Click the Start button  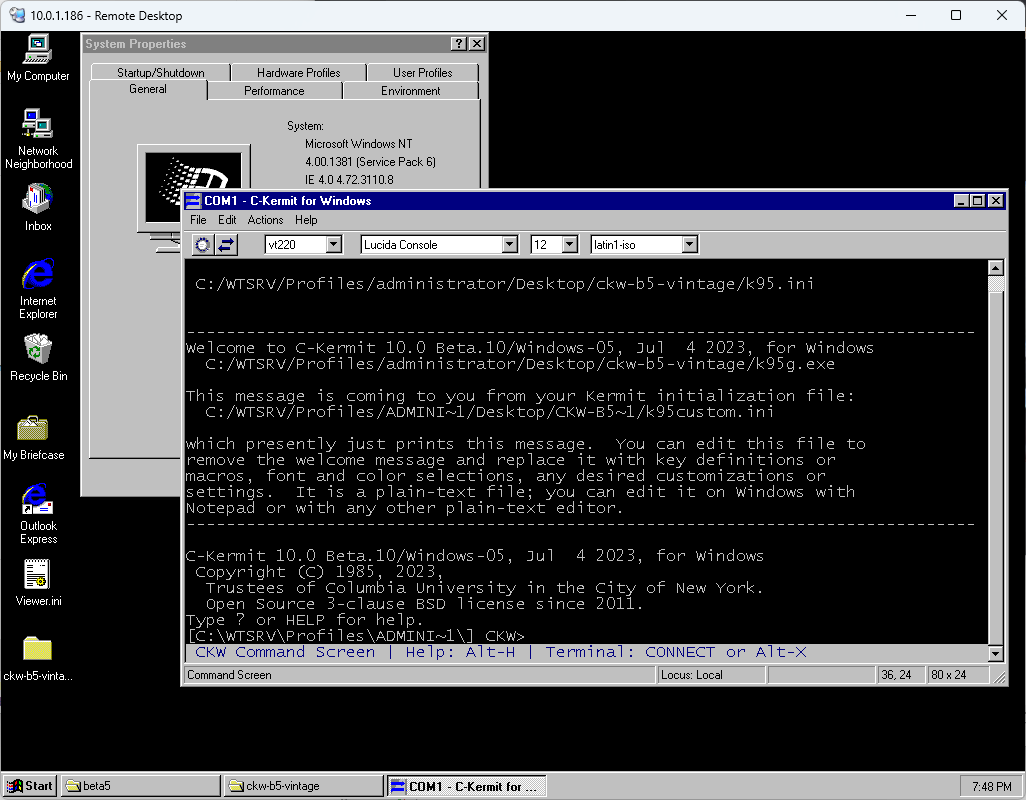(30, 786)
